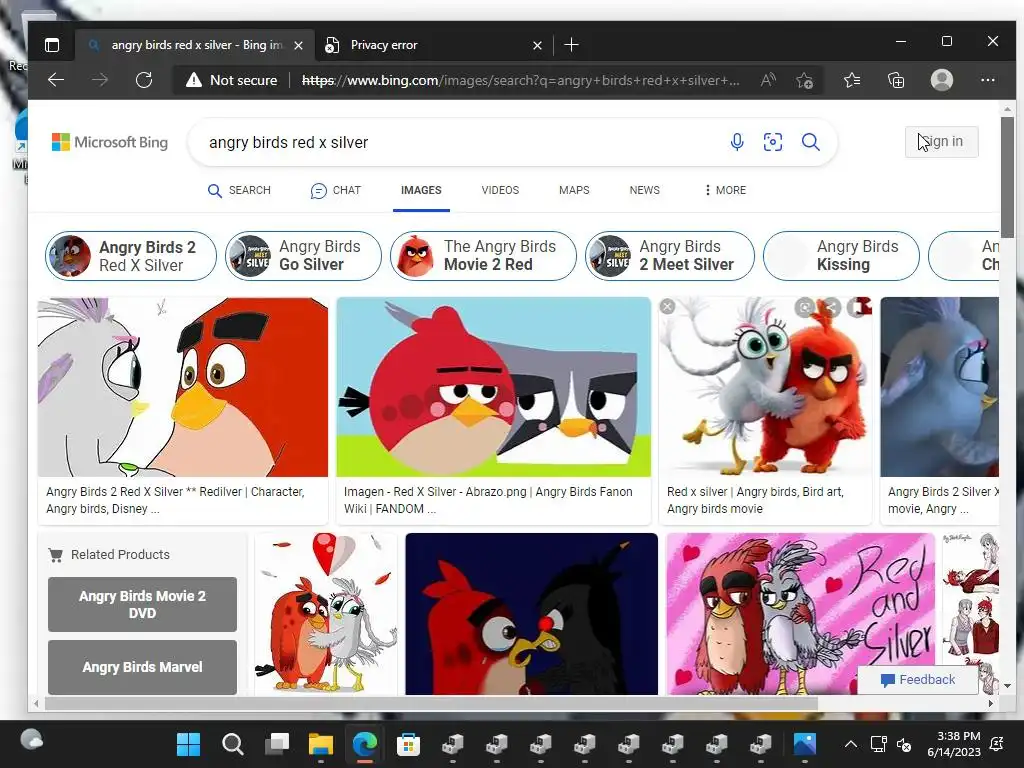Open the Red and Silver pink drawing
The height and width of the screenshot is (768, 1024).
coord(801,614)
